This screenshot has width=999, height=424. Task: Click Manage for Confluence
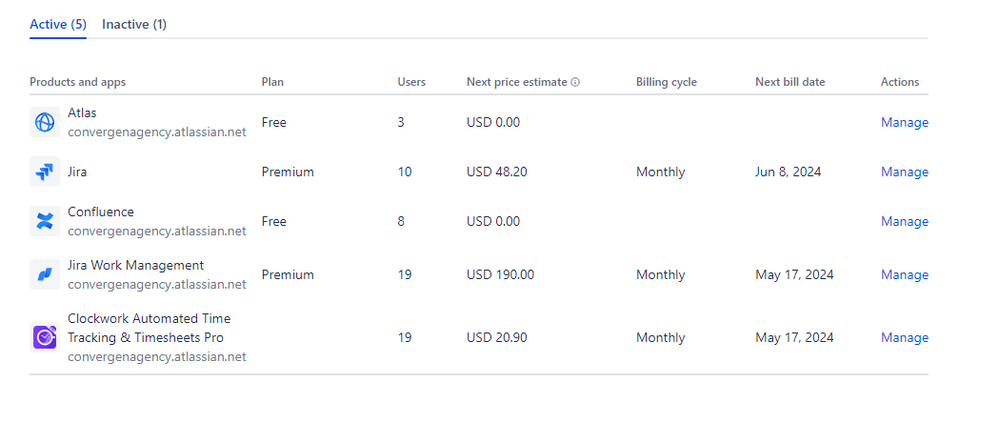tap(904, 222)
